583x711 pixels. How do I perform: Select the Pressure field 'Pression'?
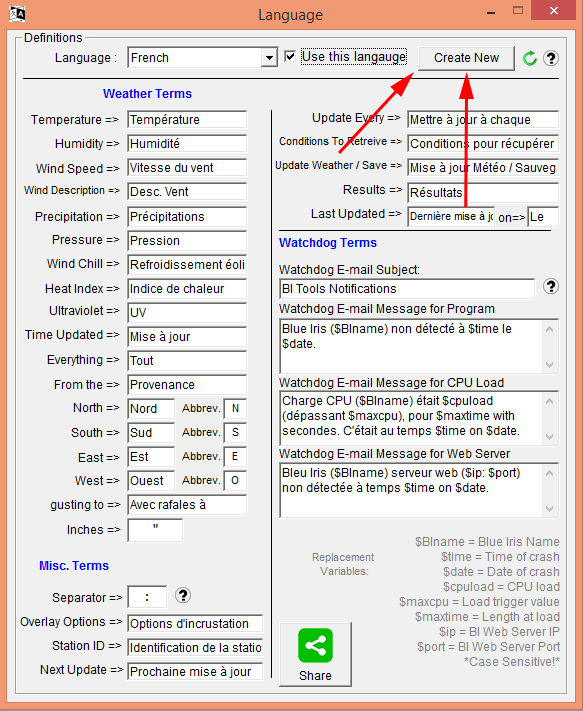tap(187, 241)
